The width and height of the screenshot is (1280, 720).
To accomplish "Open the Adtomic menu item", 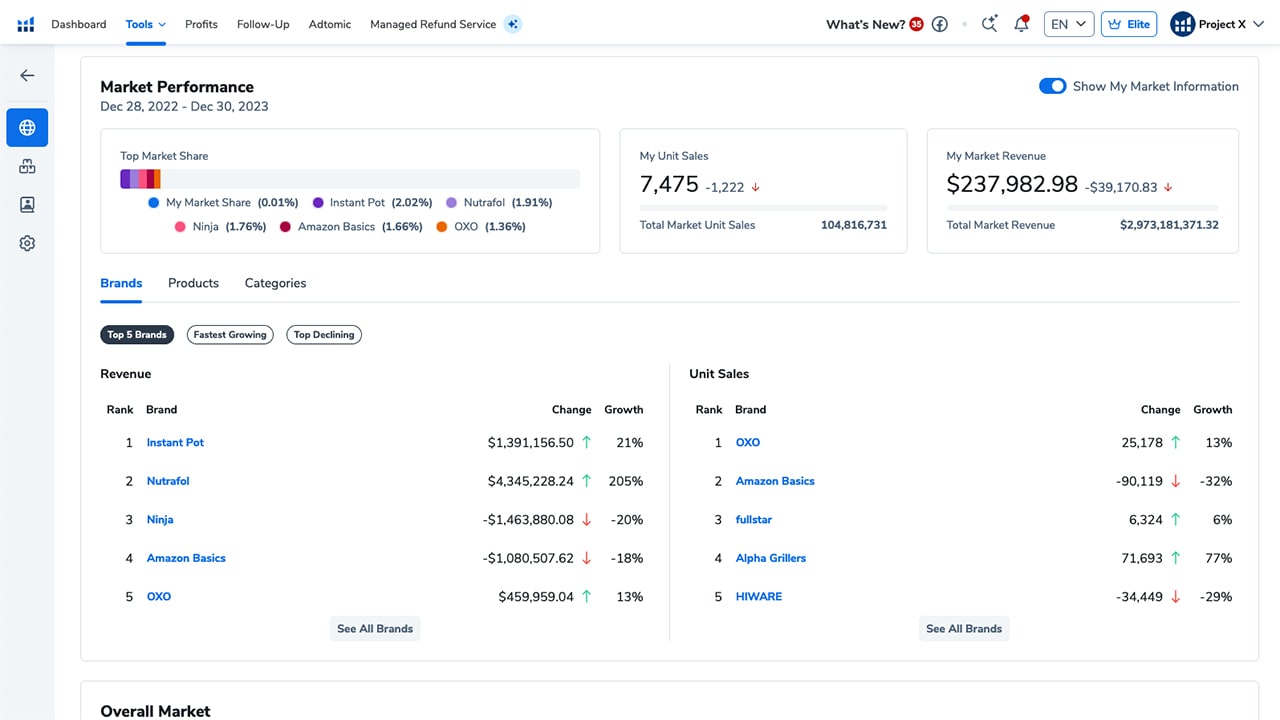I will pyautogui.click(x=330, y=24).
